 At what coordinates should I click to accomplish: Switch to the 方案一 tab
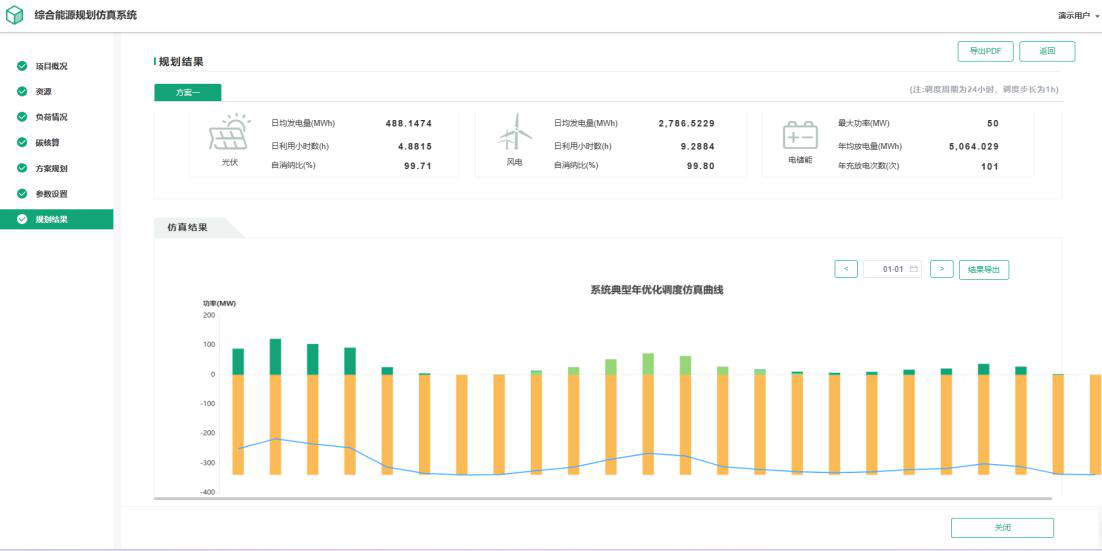click(188, 92)
